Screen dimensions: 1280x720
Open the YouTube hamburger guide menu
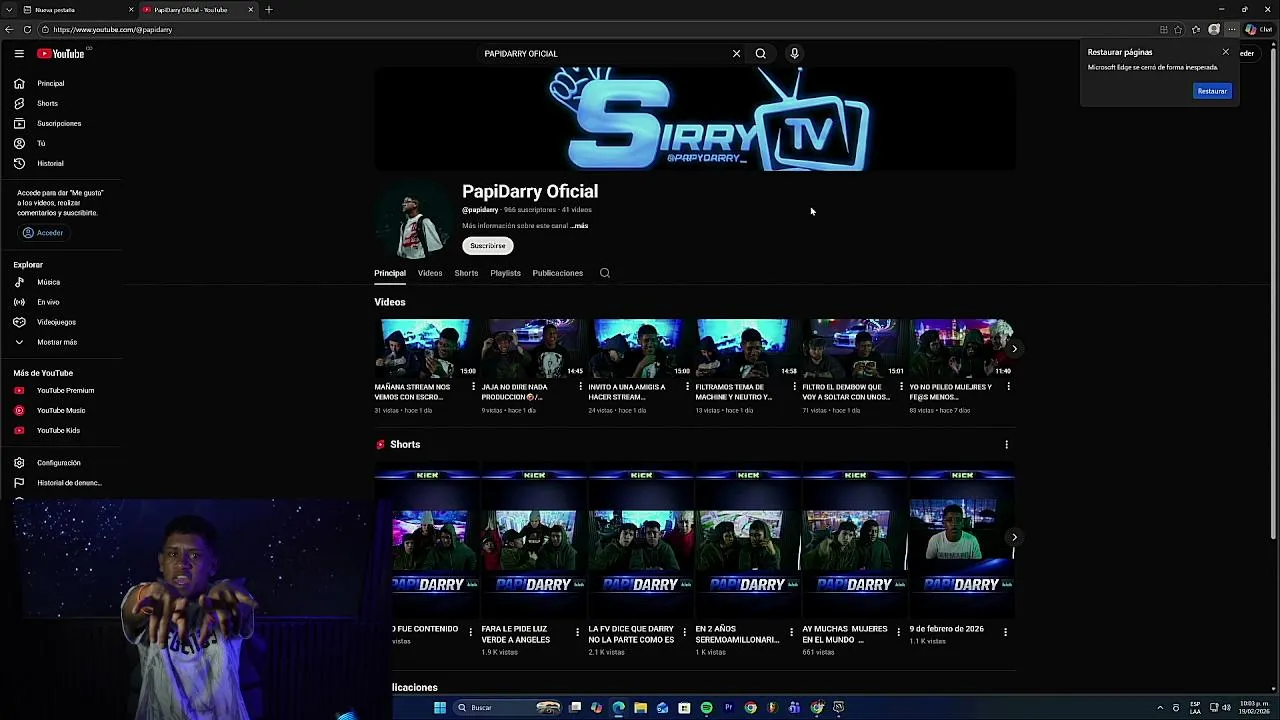tap(19, 53)
